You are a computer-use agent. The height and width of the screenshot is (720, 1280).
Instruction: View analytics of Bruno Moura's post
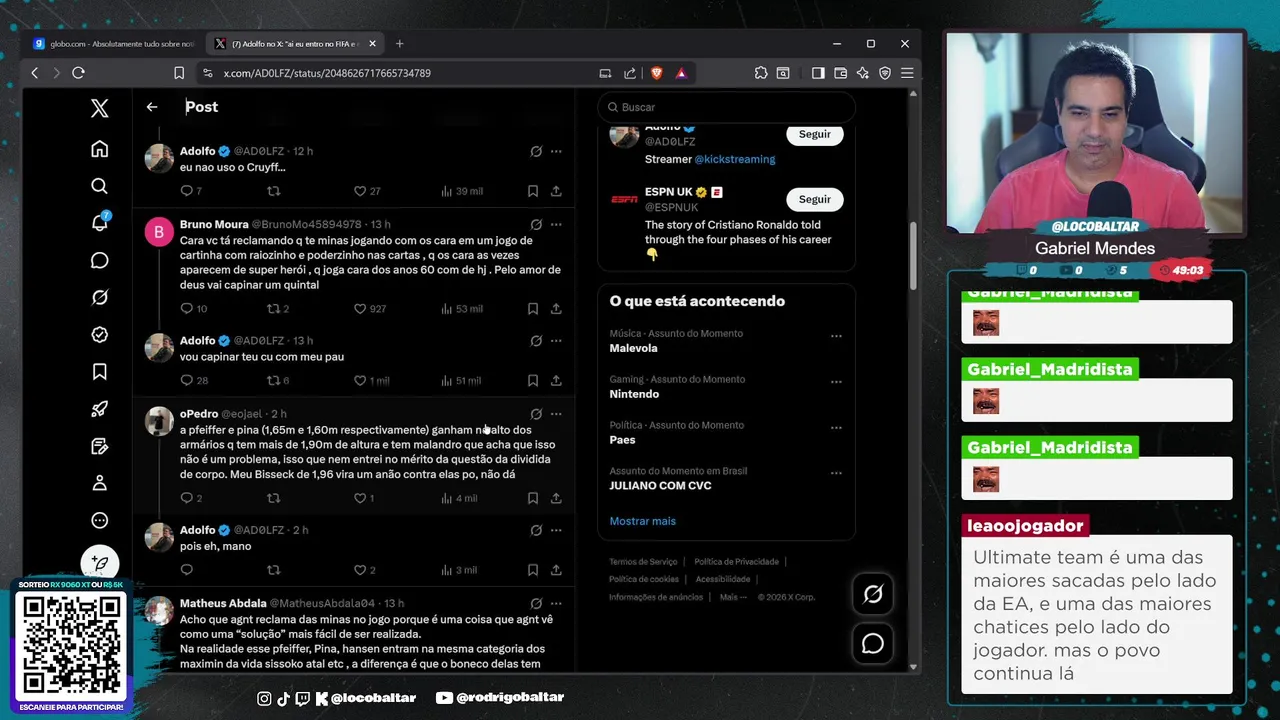462,309
